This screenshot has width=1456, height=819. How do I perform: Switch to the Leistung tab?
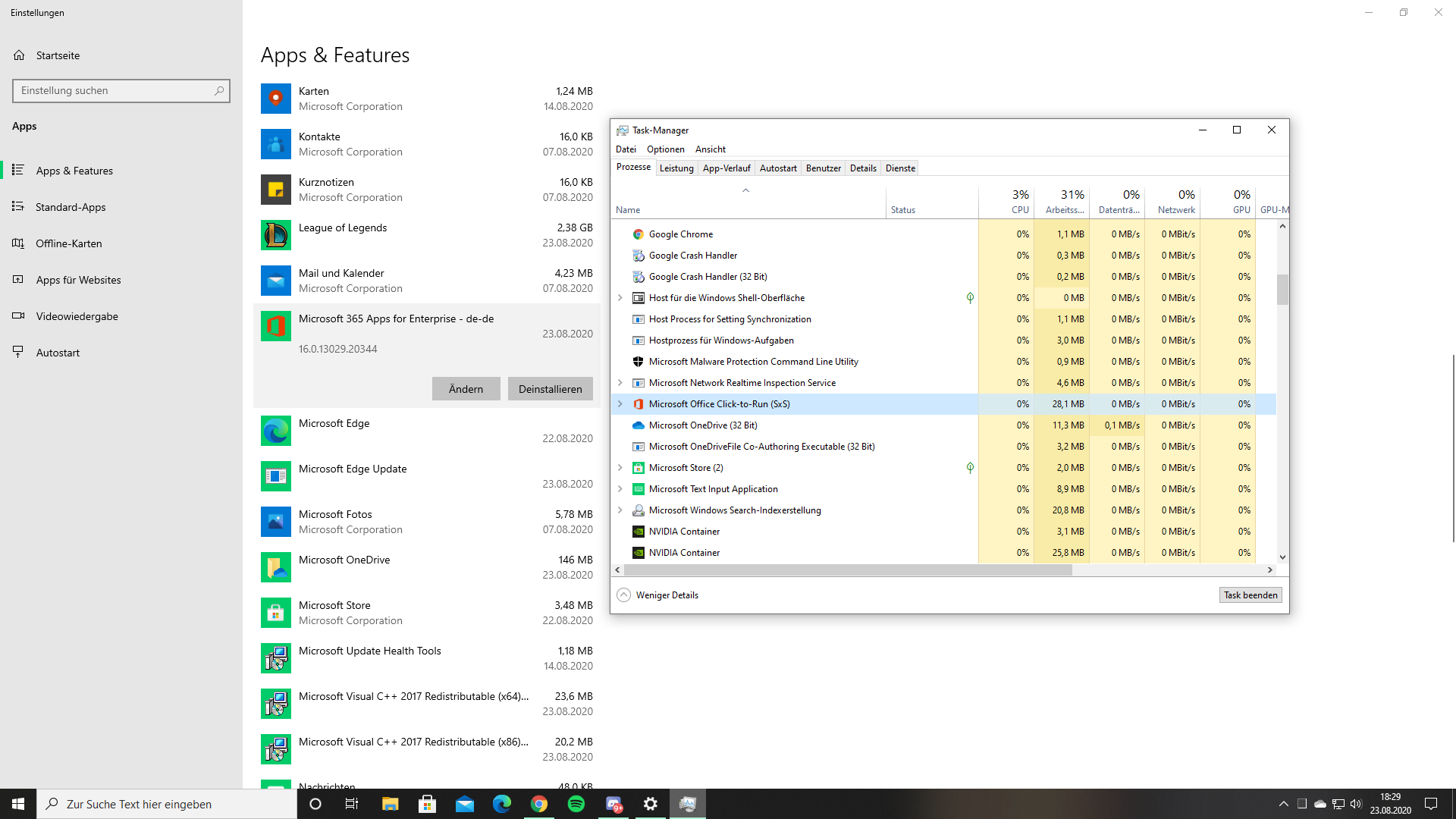coord(676,168)
